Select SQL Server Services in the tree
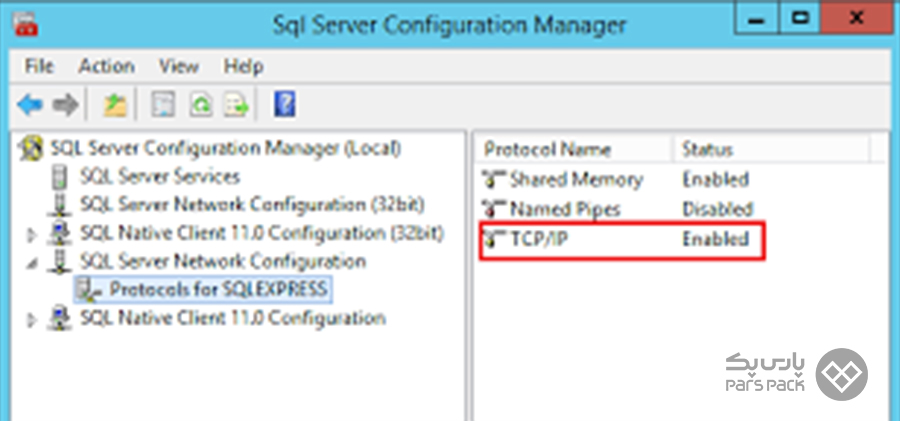The height and width of the screenshot is (421, 900). pos(160,177)
